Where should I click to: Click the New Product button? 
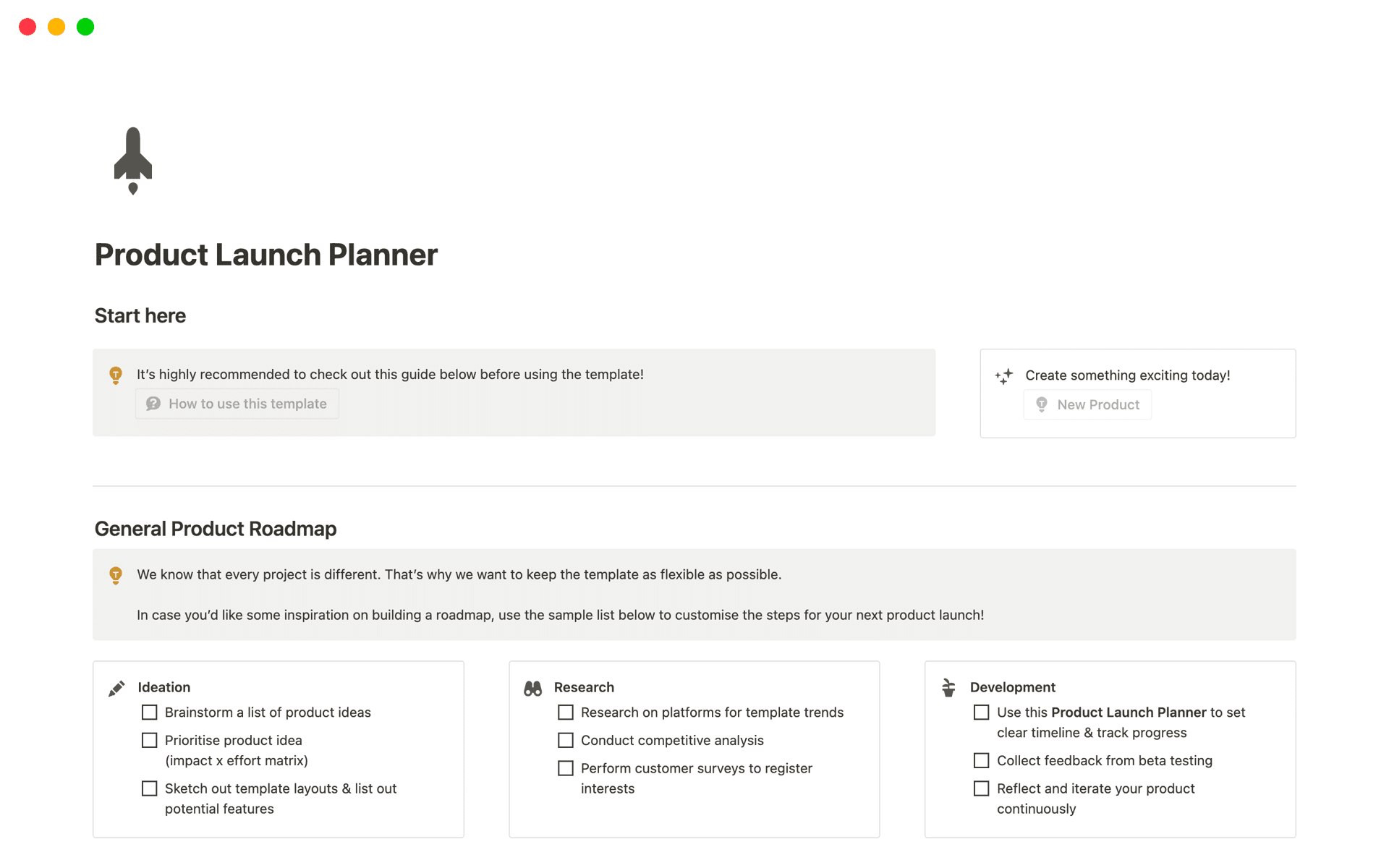coord(1087,404)
